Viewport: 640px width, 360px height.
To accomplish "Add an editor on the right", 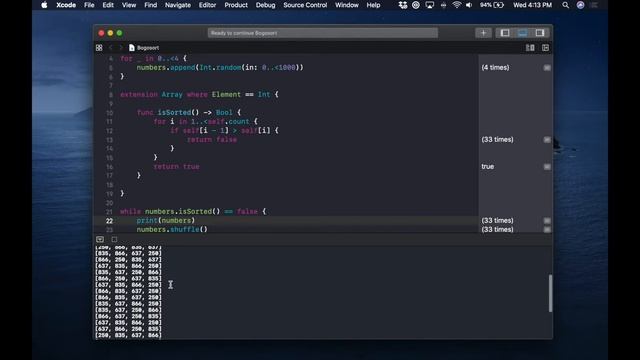I will pos(545,48).
